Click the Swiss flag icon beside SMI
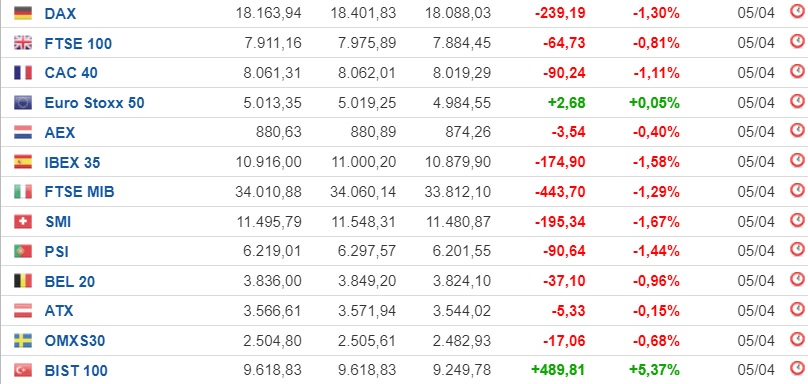 pos(23,222)
